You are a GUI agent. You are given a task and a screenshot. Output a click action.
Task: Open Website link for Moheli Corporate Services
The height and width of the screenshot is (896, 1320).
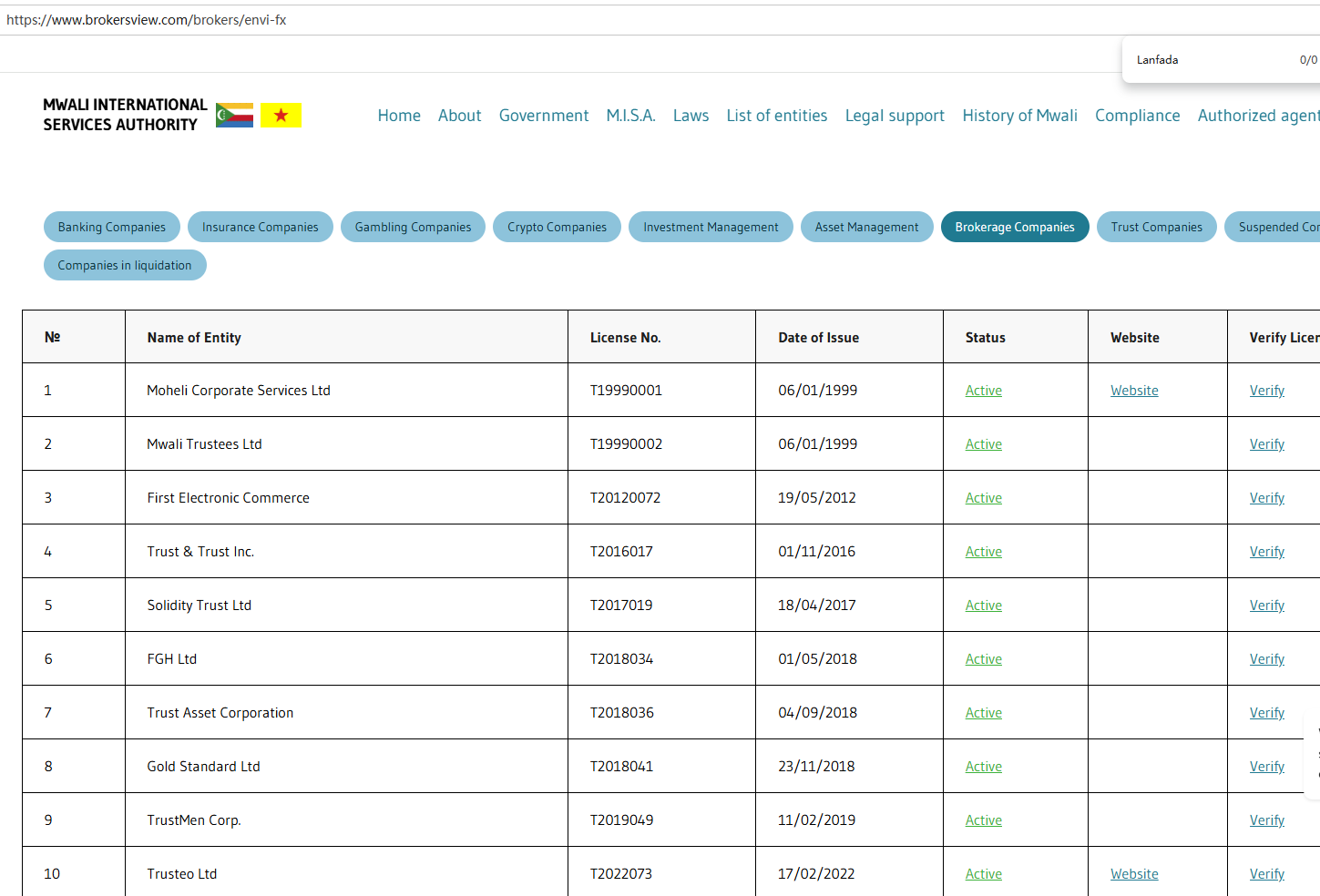1134,391
